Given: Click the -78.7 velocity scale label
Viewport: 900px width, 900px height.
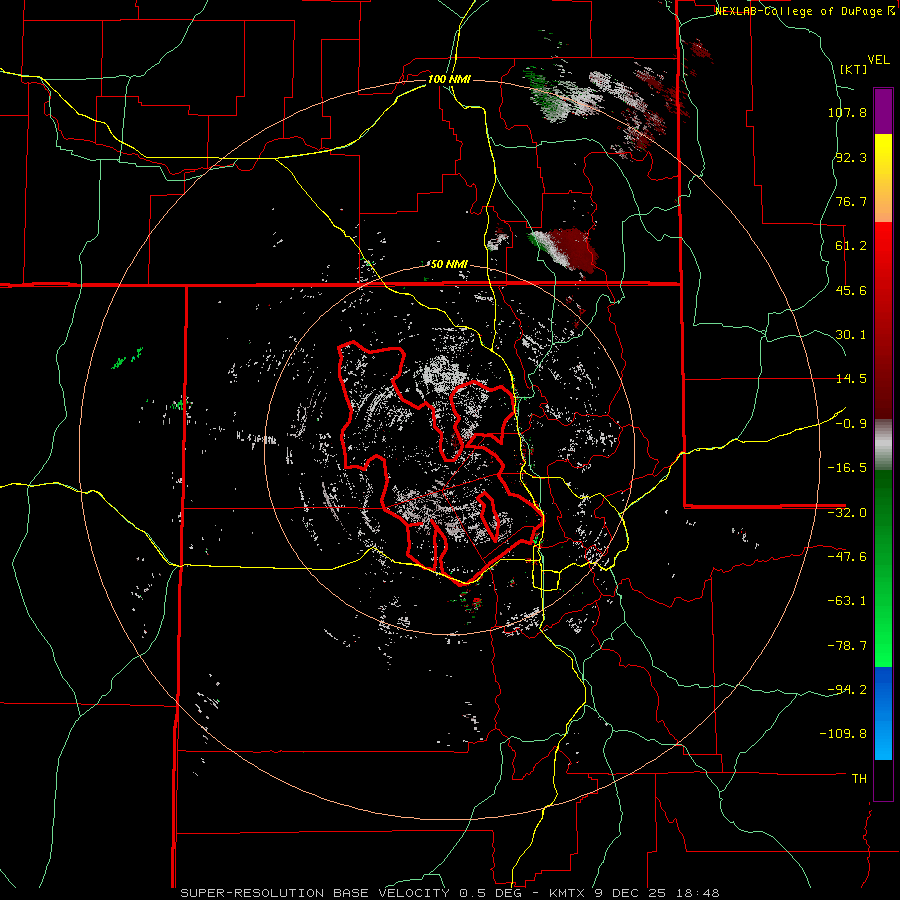Looking at the screenshot, I should click(847, 646).
